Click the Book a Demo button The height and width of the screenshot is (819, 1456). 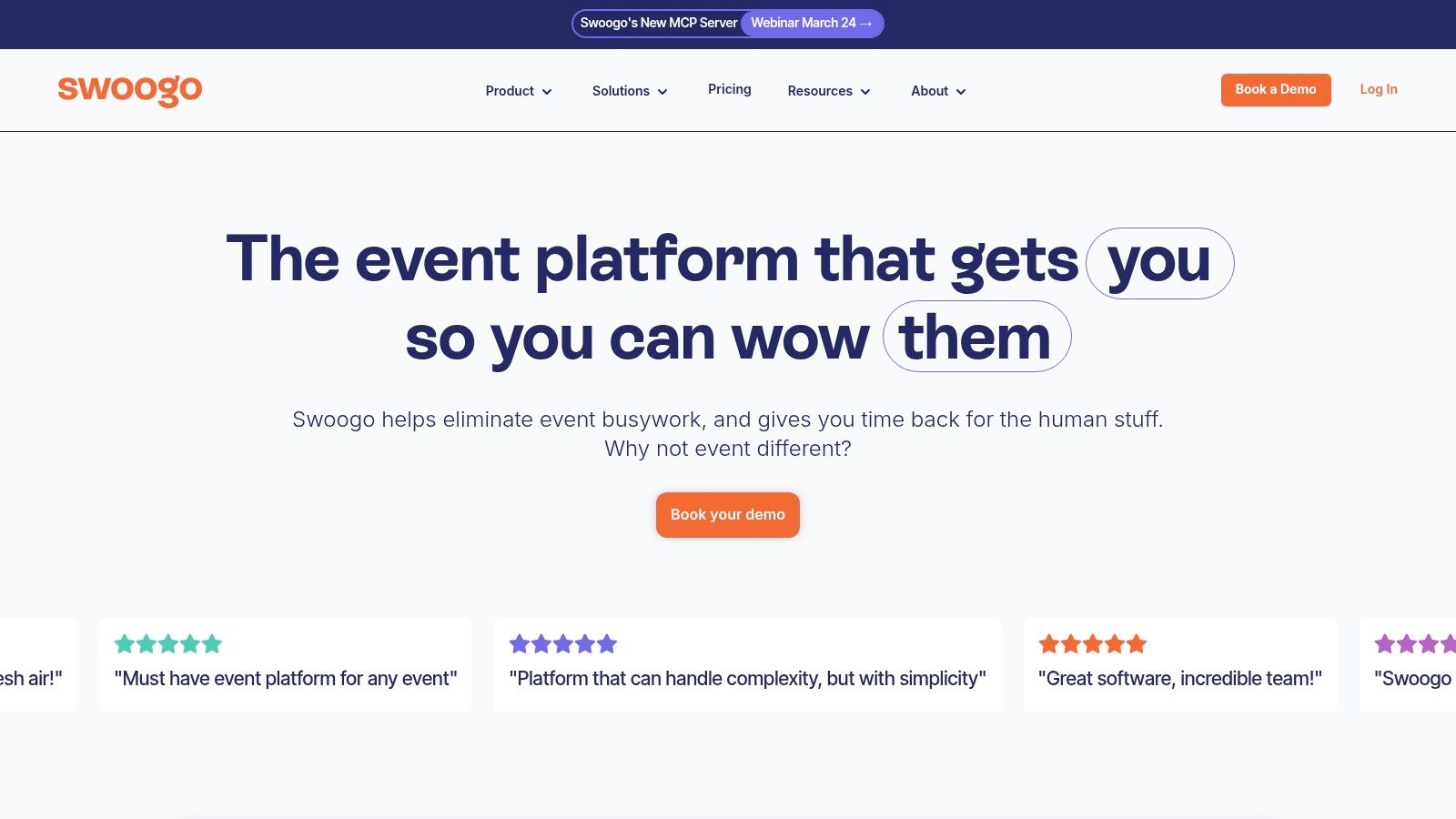tap(1276, 89)
